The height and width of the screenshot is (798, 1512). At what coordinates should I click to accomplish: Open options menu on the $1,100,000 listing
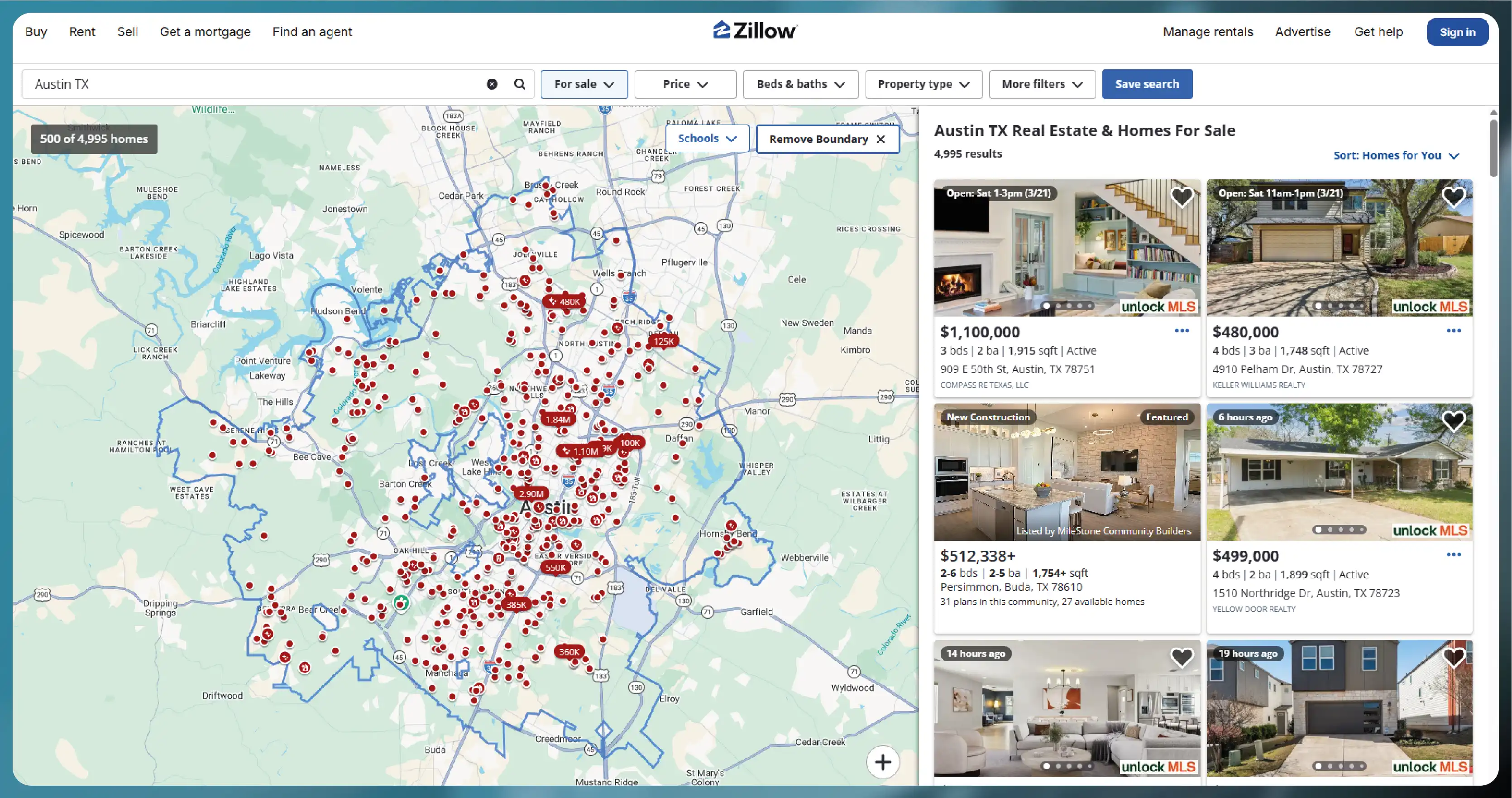coord(1182,331)
